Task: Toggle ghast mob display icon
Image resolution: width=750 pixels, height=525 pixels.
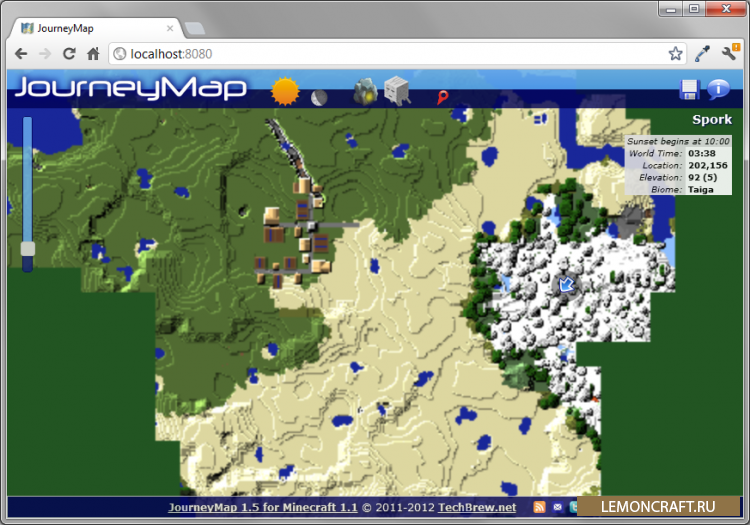Action: point(397,91)
